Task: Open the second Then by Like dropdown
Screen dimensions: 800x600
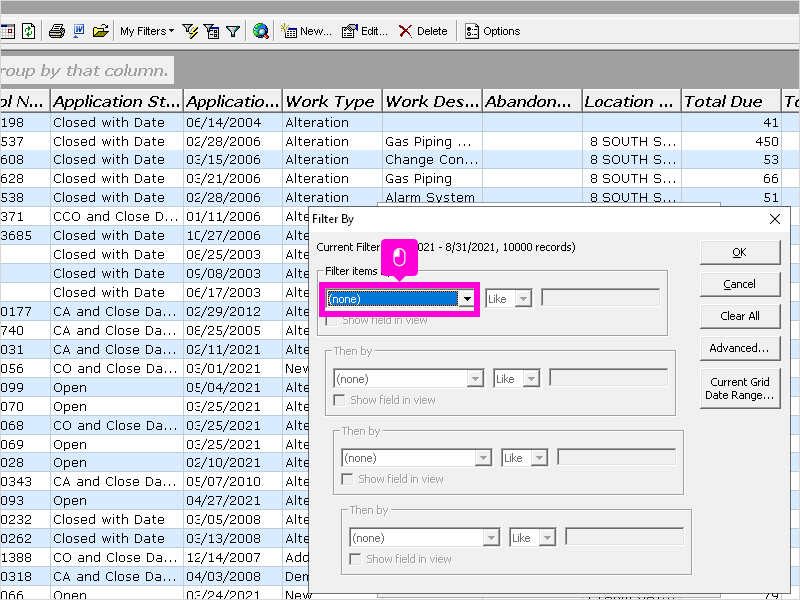Action: [x=539, y=458]
